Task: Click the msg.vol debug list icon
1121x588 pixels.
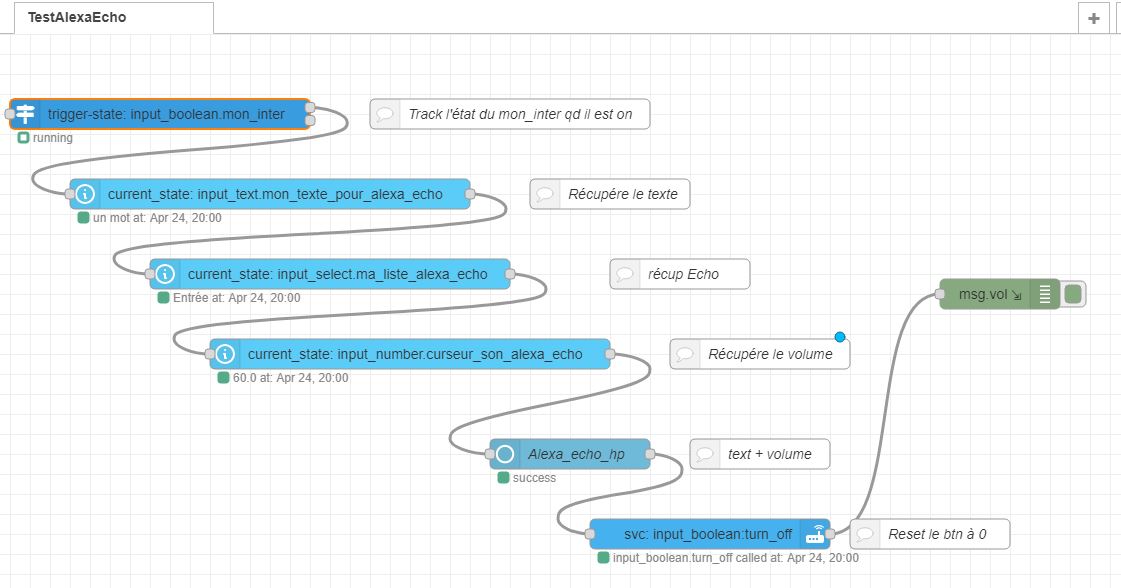Action: (x=1045, y=294)
